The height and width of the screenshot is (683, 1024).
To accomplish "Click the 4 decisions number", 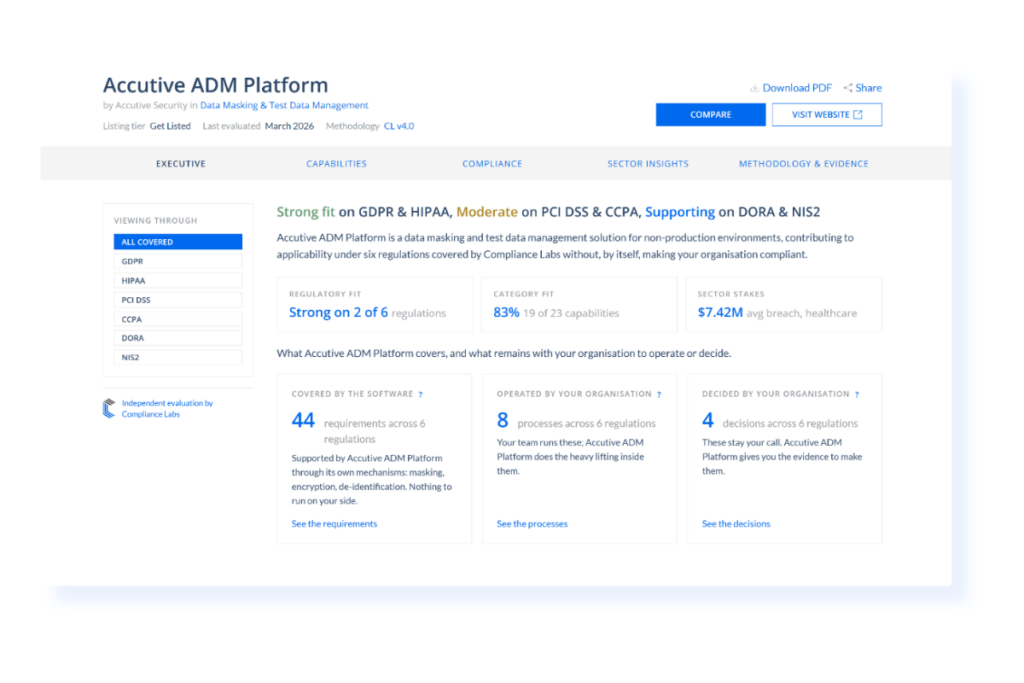I will (708, 421).
